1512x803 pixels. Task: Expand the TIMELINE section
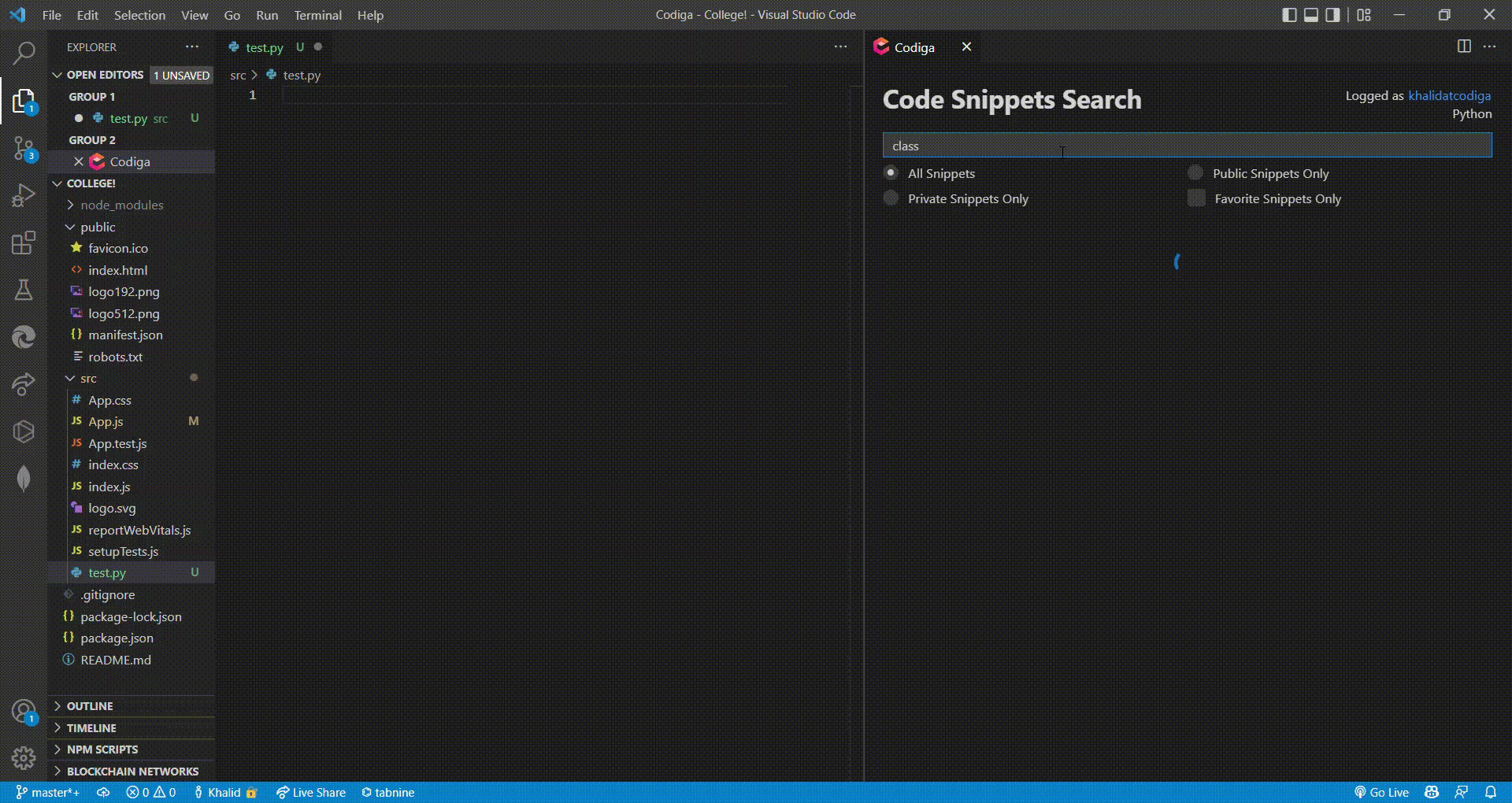point(91,727)
